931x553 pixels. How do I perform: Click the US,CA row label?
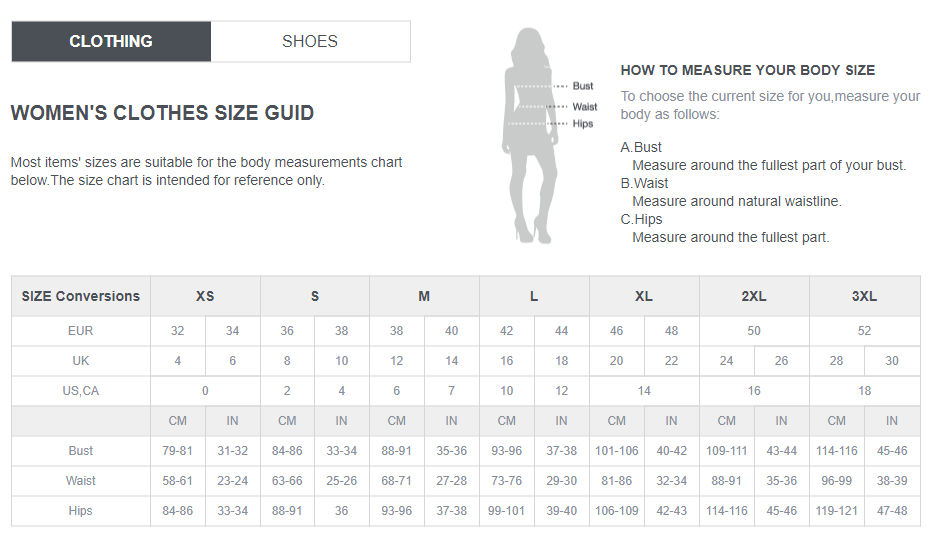[x=81, y=391]
